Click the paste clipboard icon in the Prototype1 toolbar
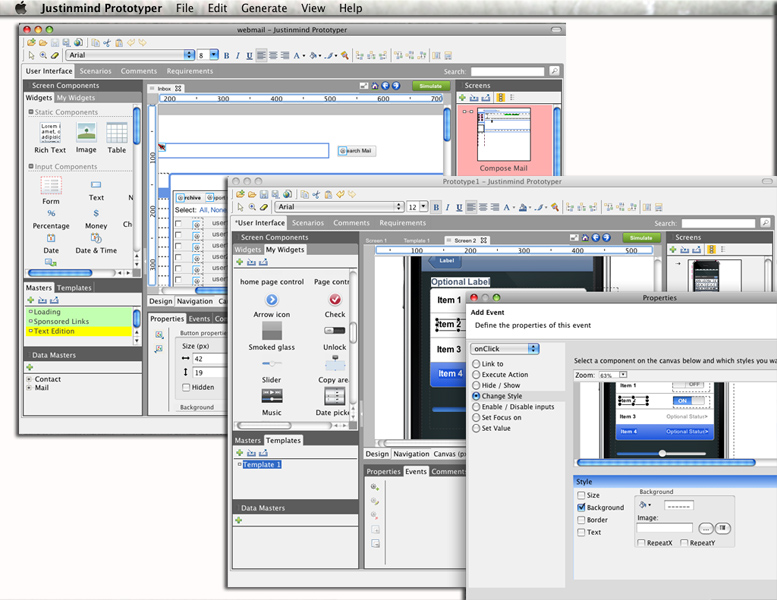 (328, 194)
